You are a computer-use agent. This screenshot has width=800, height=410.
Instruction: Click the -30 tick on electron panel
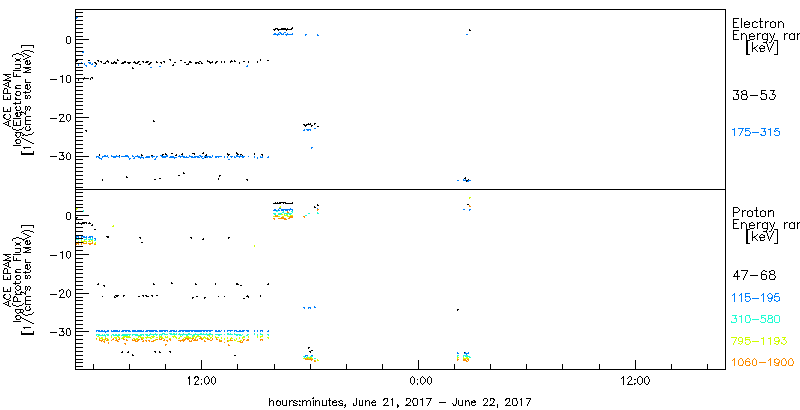[59, 156]
